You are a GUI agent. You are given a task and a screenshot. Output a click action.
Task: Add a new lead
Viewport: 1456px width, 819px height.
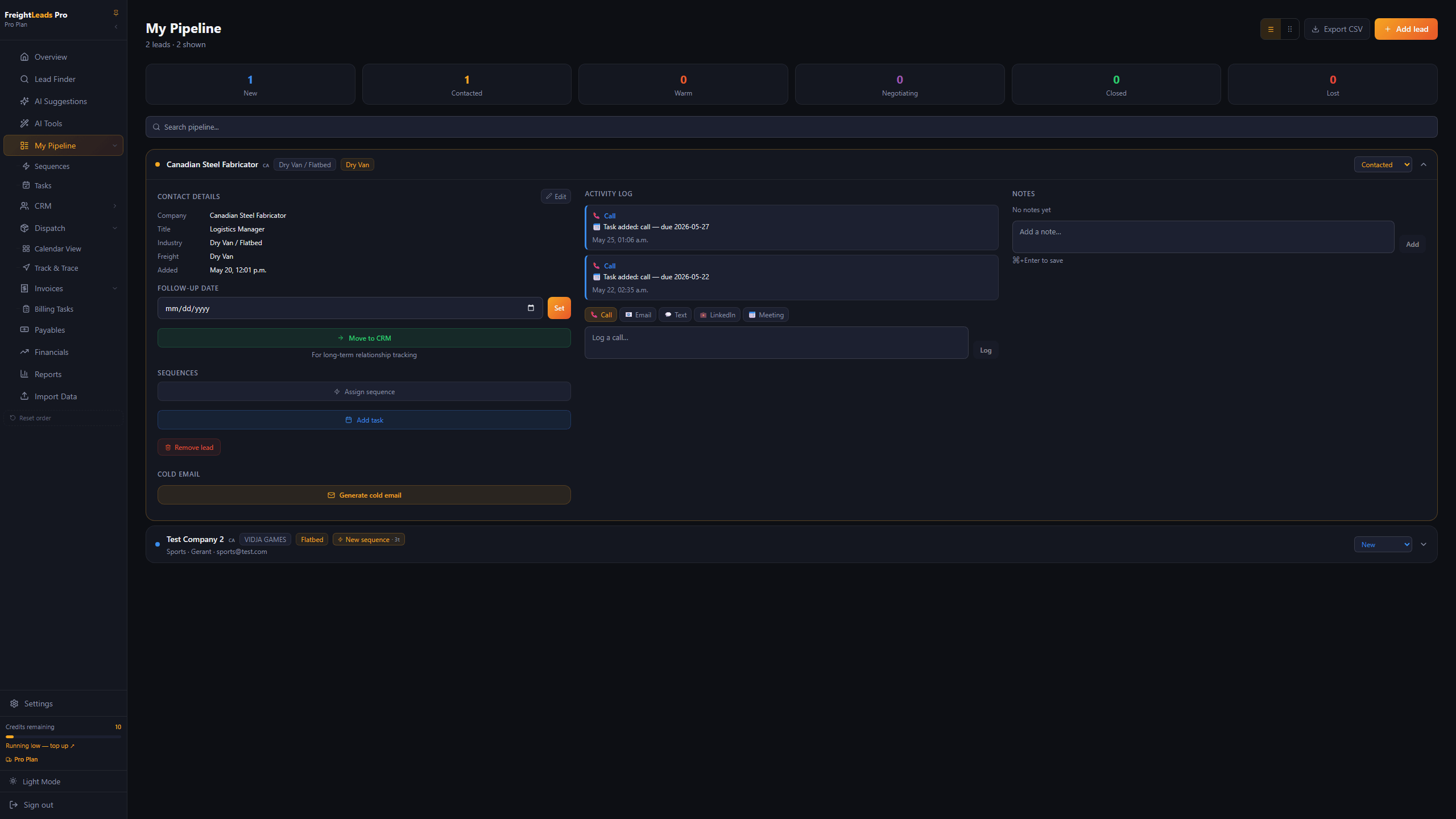coord(1406,29)
